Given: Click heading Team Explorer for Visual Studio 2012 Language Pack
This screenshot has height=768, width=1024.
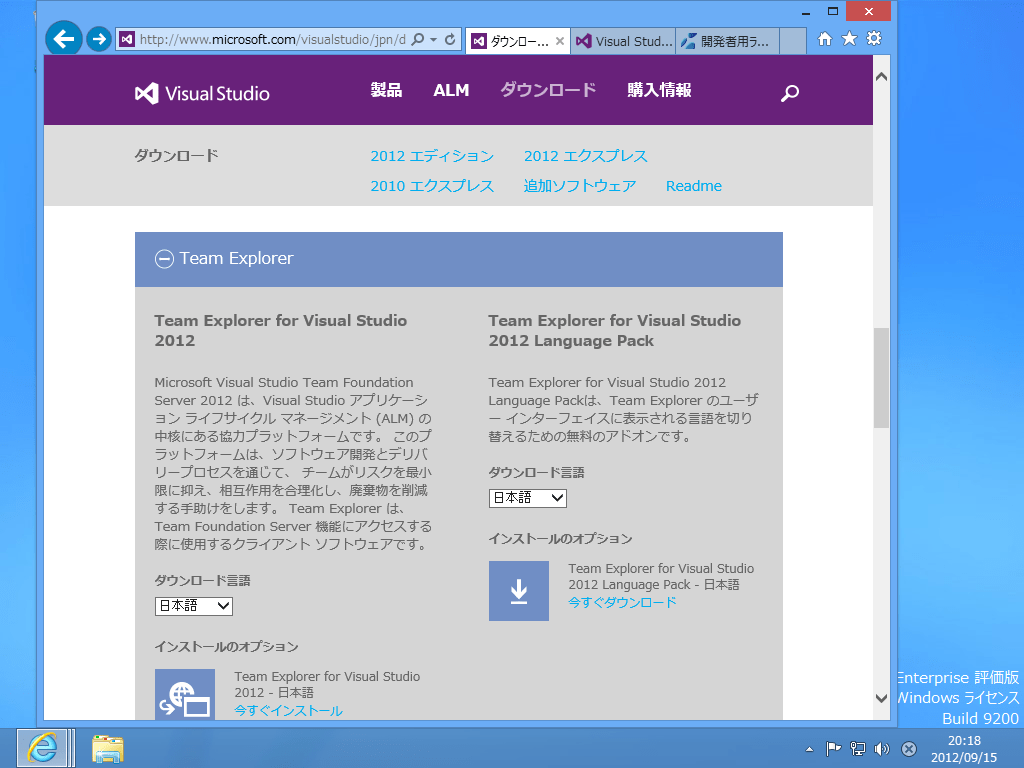Looking at the screenshot, I should click(x=615, y=330).
